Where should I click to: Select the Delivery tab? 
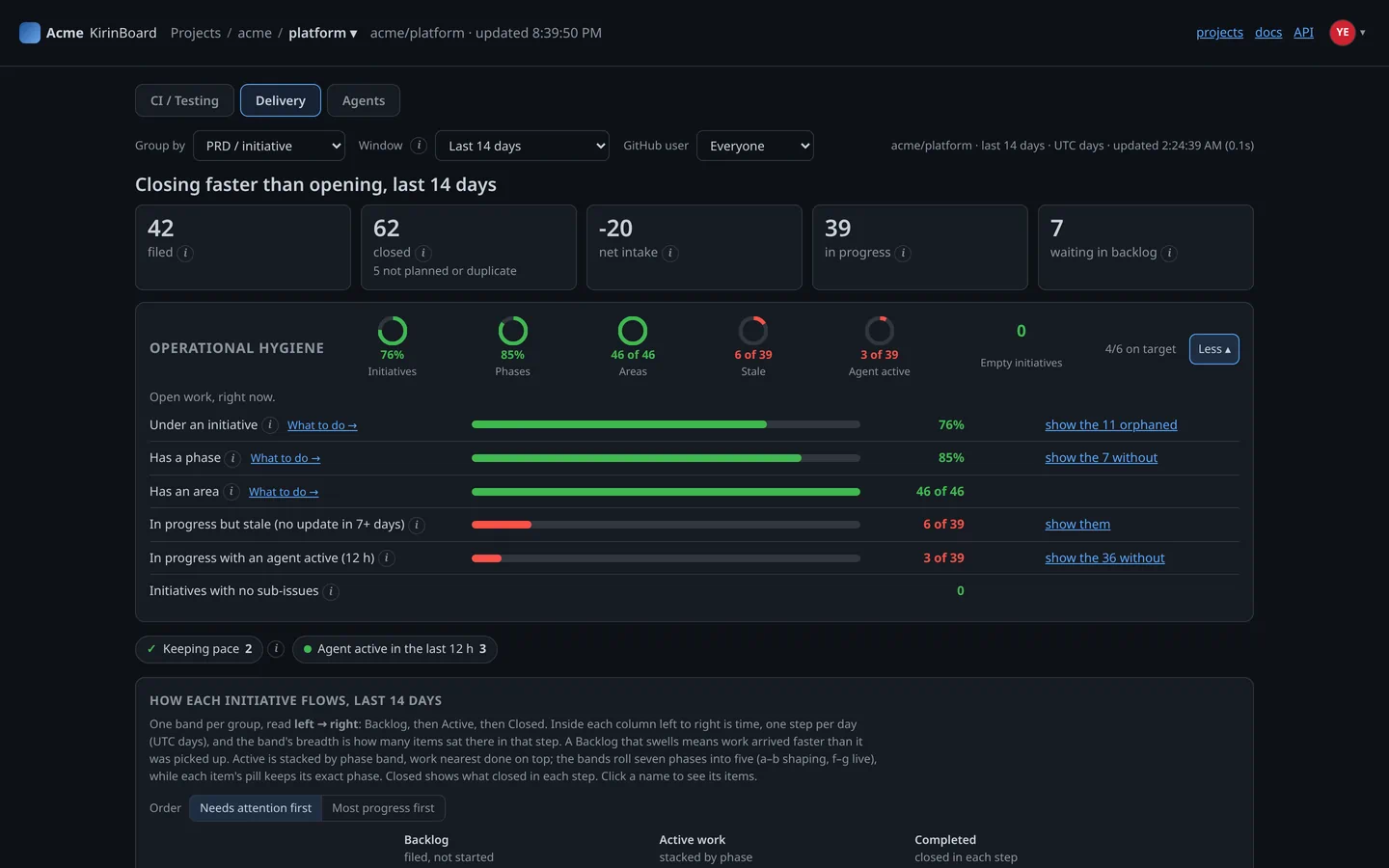click(x=281, y=100)
